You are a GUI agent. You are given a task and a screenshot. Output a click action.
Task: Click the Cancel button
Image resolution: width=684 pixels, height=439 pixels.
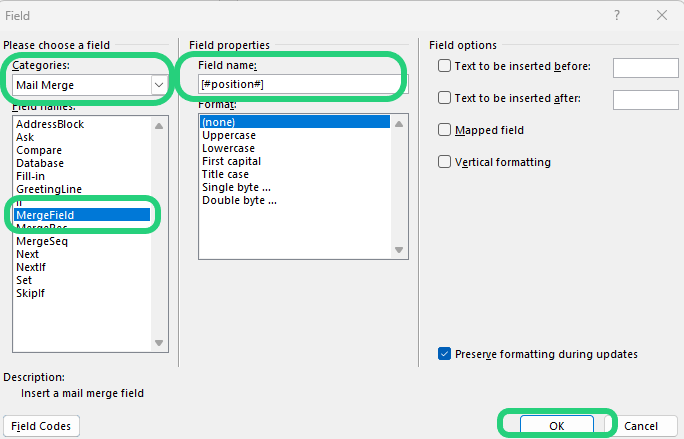[x=641, y=426]
